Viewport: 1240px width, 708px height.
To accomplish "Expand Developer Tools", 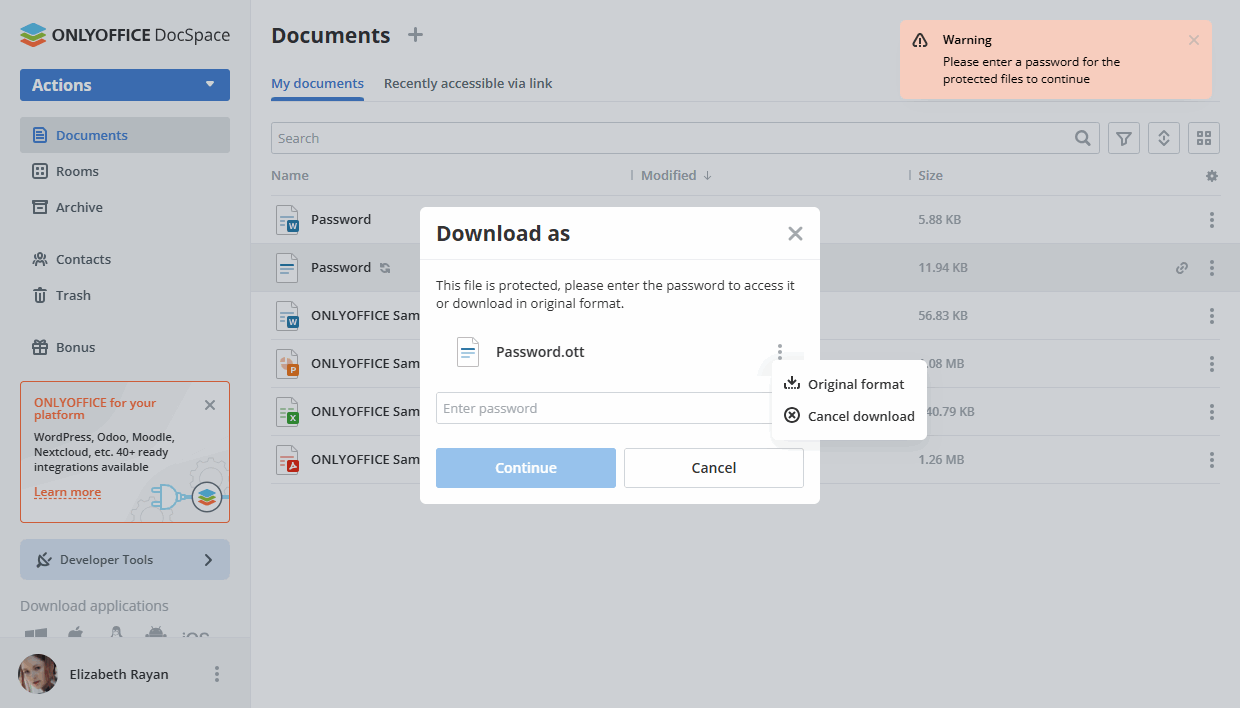I will [x=125, y=560].
